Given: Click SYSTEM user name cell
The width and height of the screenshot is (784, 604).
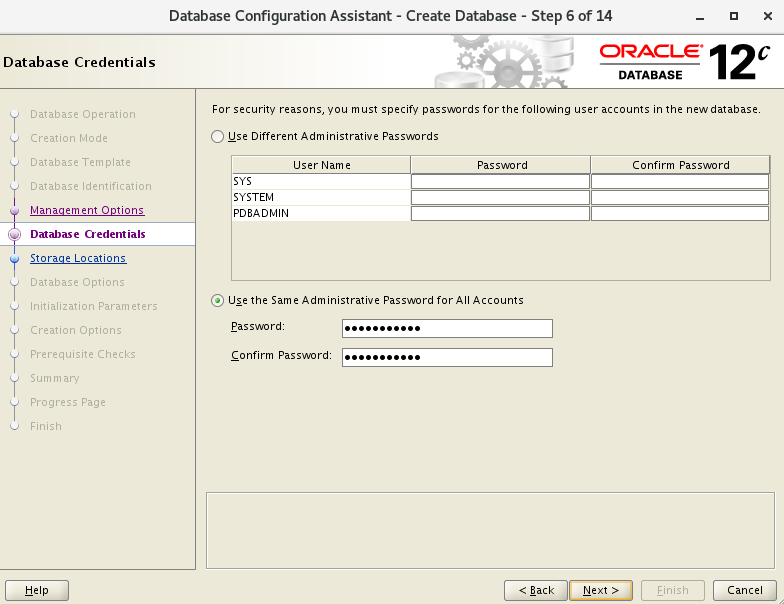Looking at the screenshot, I should point(322,198).
